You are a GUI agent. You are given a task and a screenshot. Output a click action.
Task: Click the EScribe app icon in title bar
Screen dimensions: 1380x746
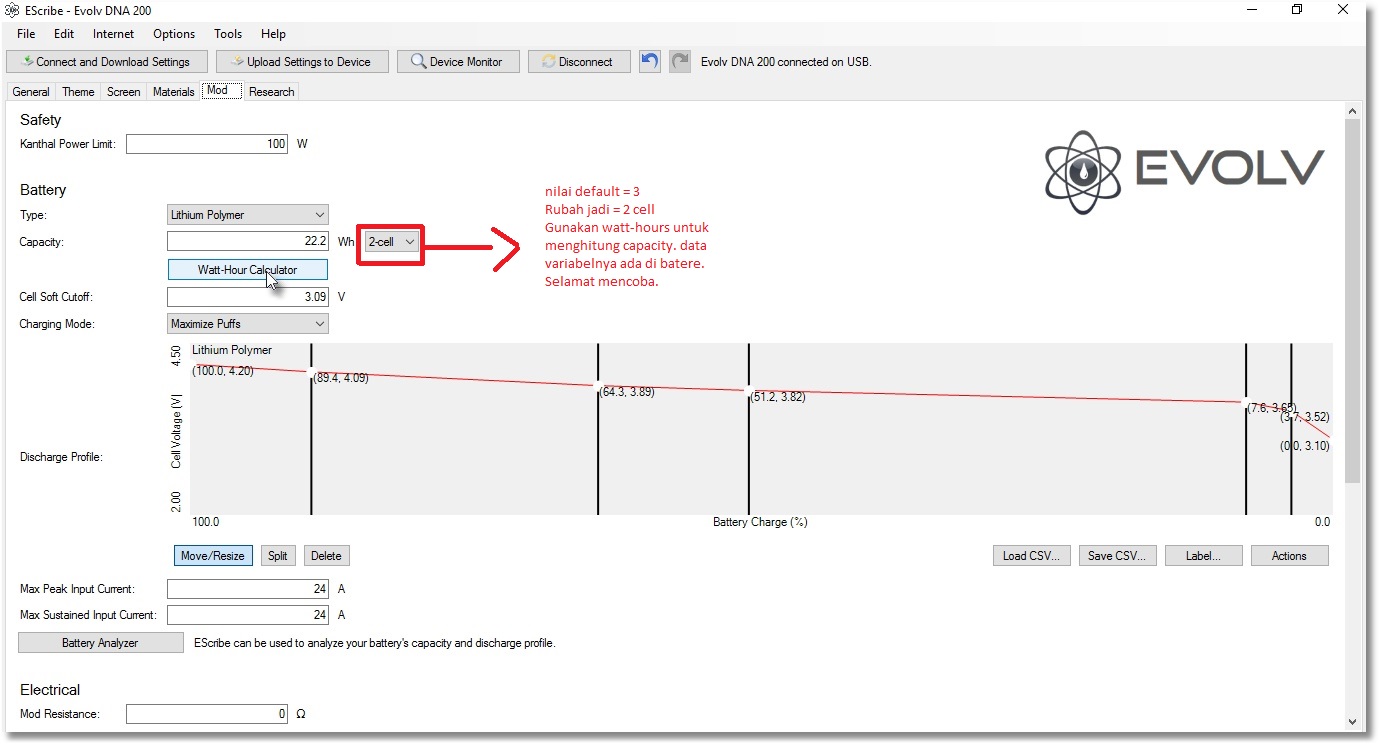[x=12, y=9]
